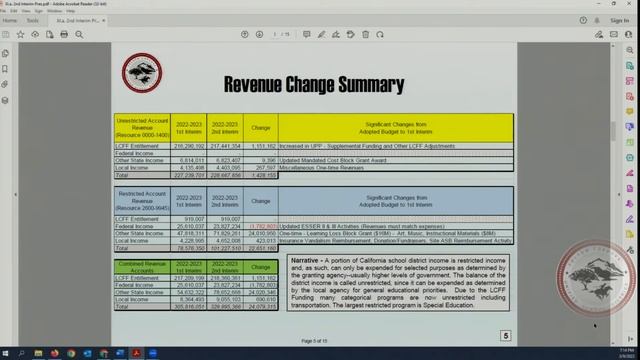
Task: Click scroll-up arrow on document scrollbar
Action: (613, 46)
